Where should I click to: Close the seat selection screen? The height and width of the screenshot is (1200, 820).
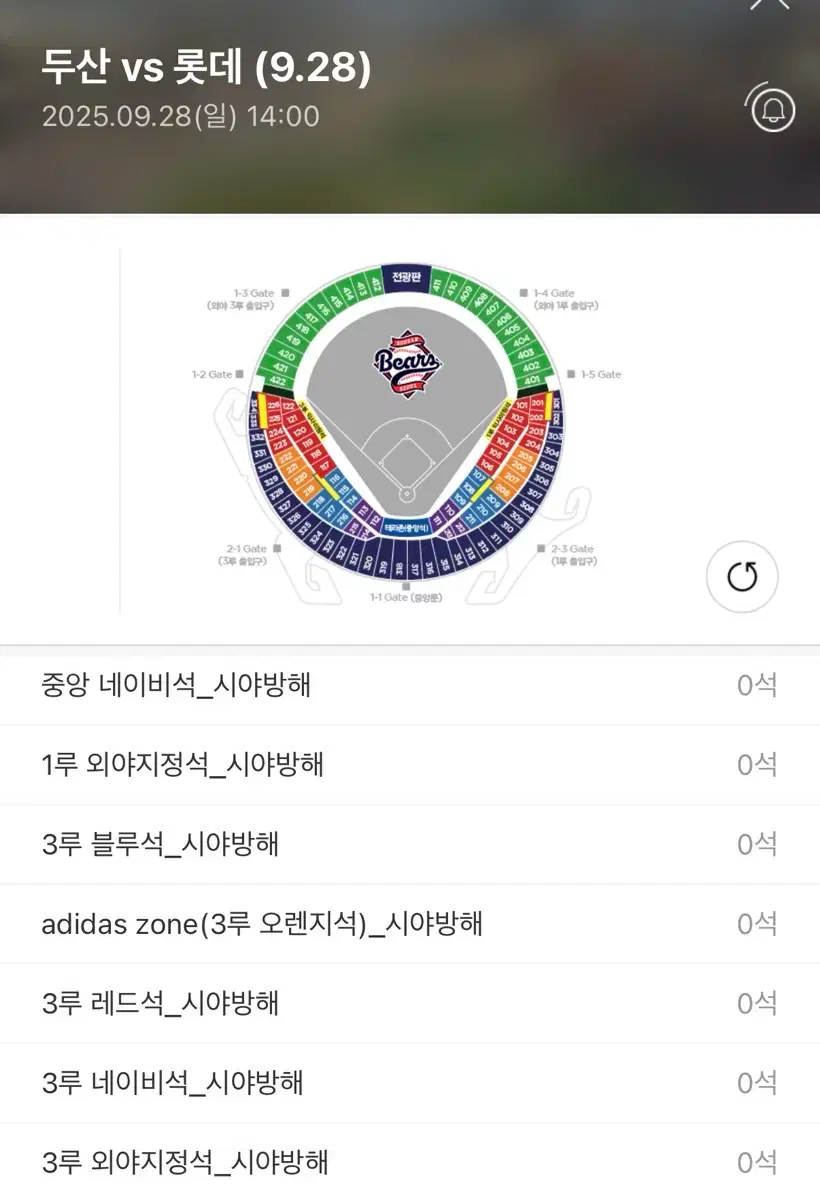tap(769, 4)
